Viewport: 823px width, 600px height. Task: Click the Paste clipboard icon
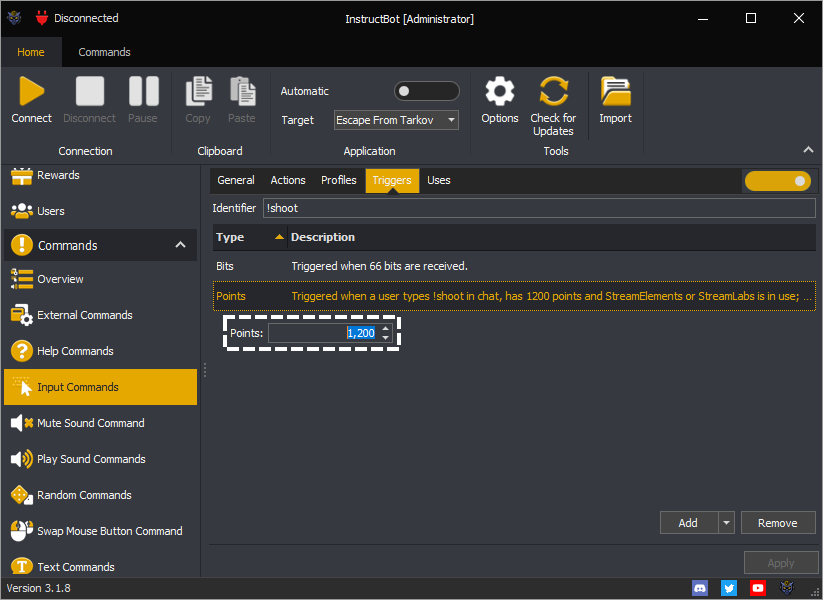coord(242,91)
